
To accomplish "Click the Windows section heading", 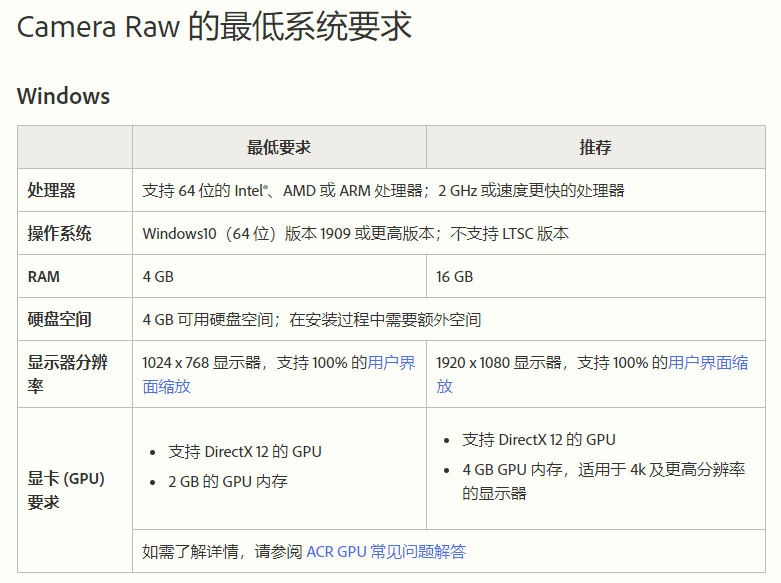I will point(63,96).
